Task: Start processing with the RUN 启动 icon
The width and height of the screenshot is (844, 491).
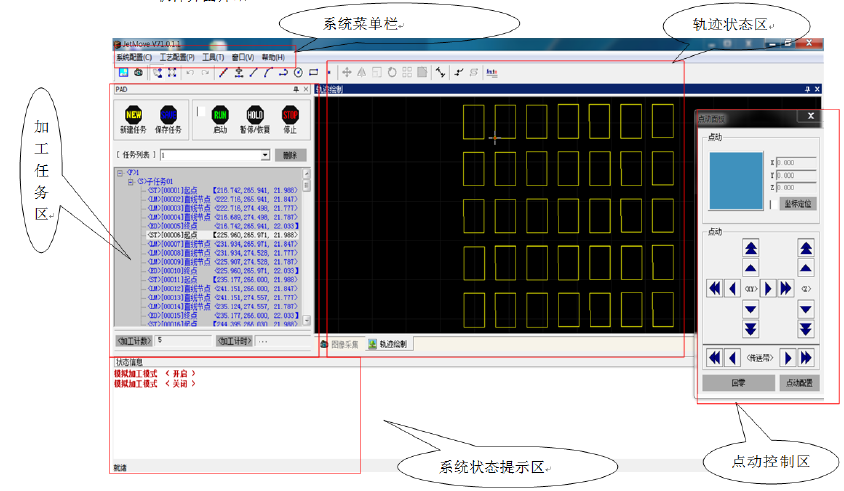Action: 220,115
